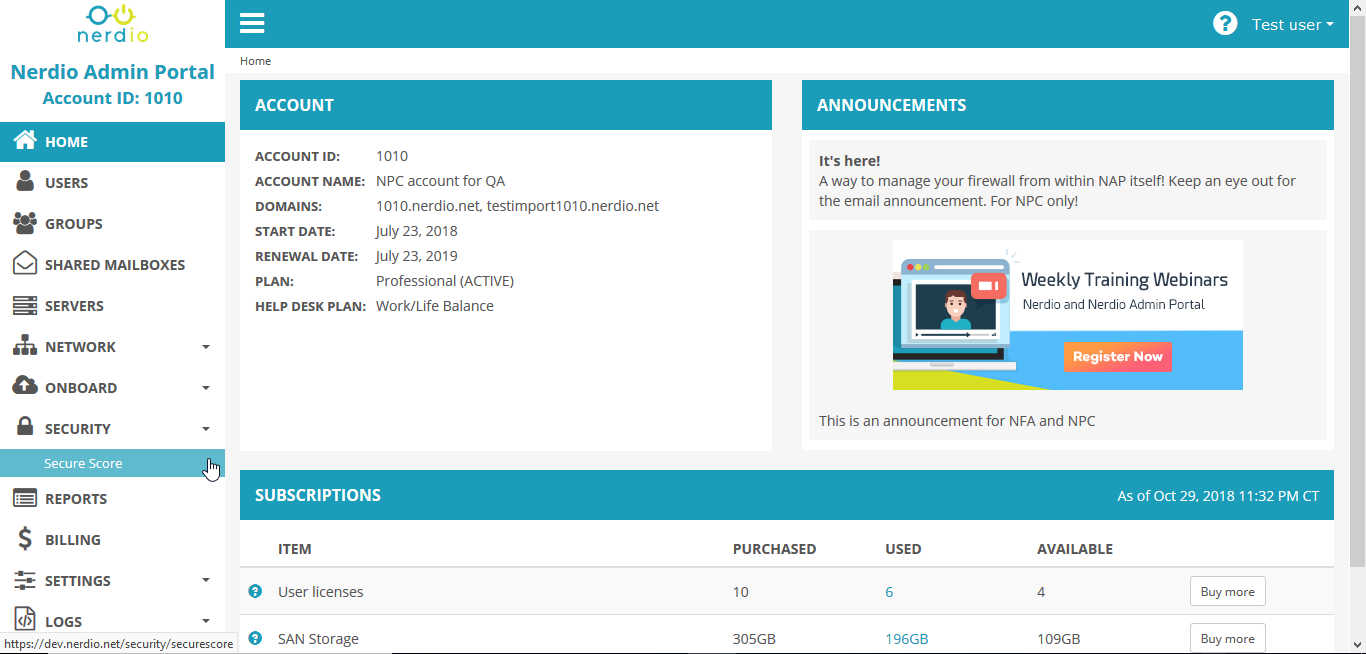This screenshot has width=1366, height=654.
Task: Click the Users person icon
Action: tap(25, 182)
